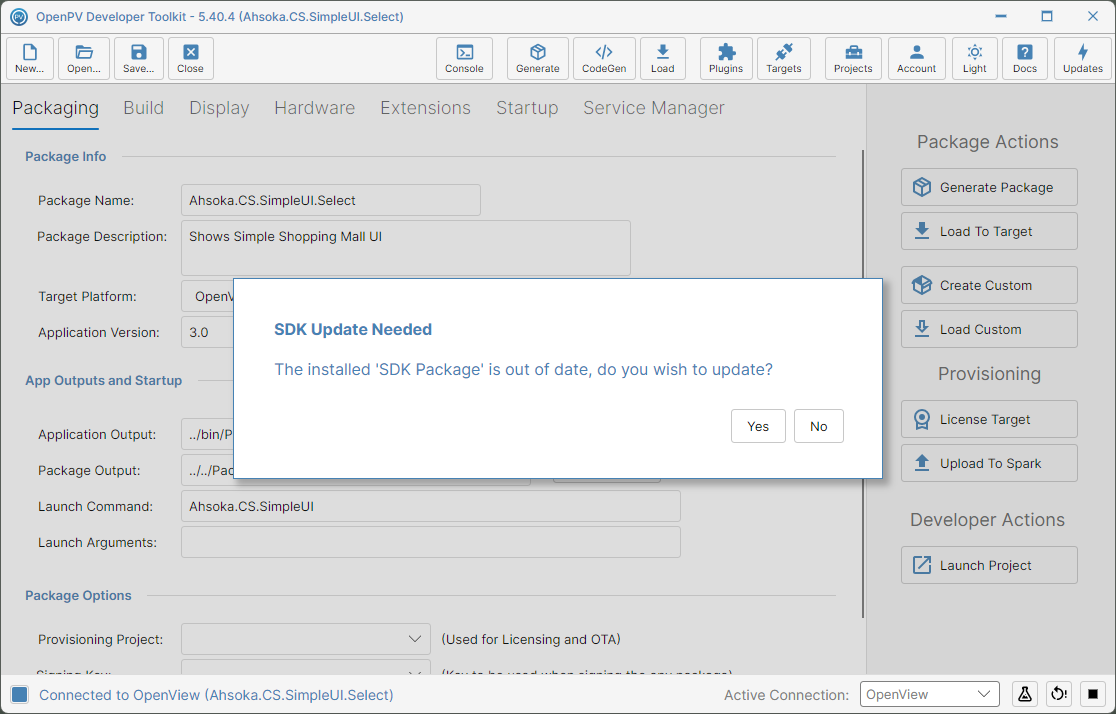Open the Startup tab

[x=527, y=108]
